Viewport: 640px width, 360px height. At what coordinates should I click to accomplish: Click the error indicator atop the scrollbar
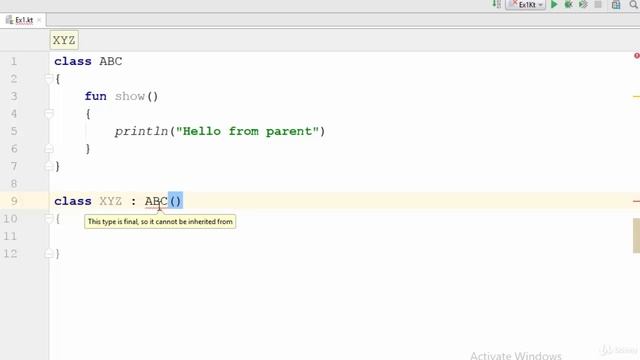click(637, 56)
